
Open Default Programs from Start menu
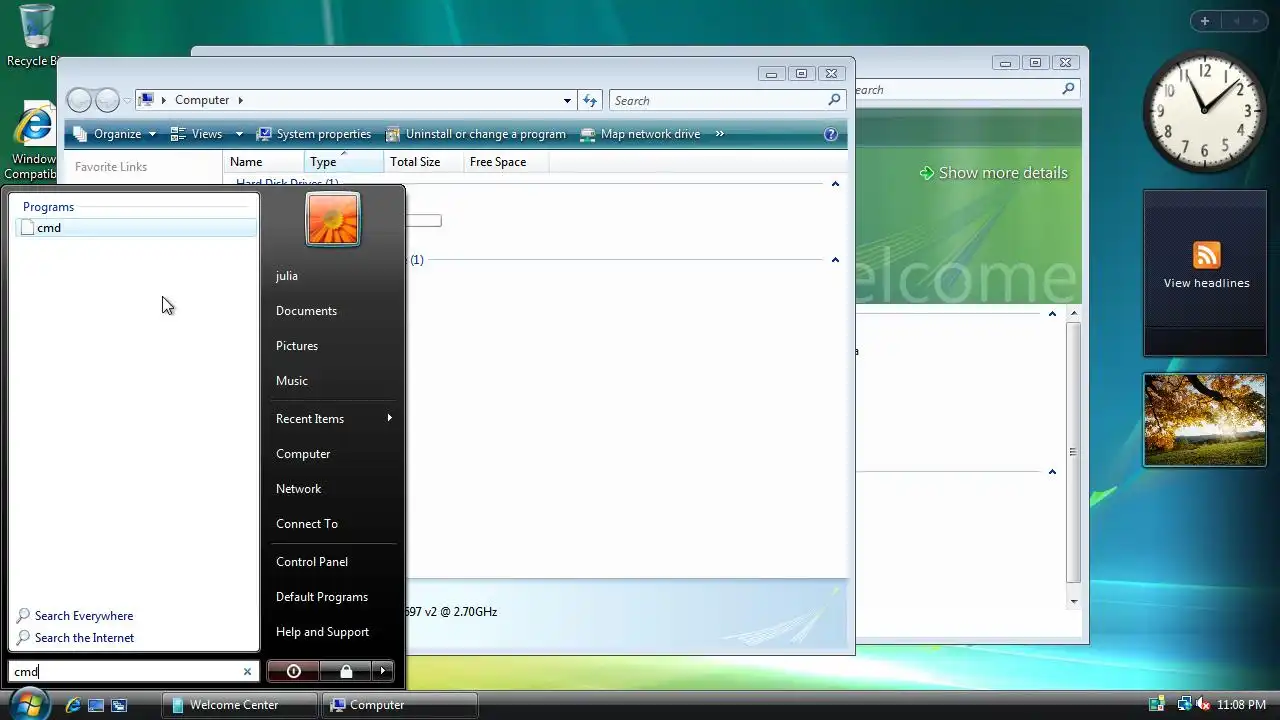click(322, 597)
